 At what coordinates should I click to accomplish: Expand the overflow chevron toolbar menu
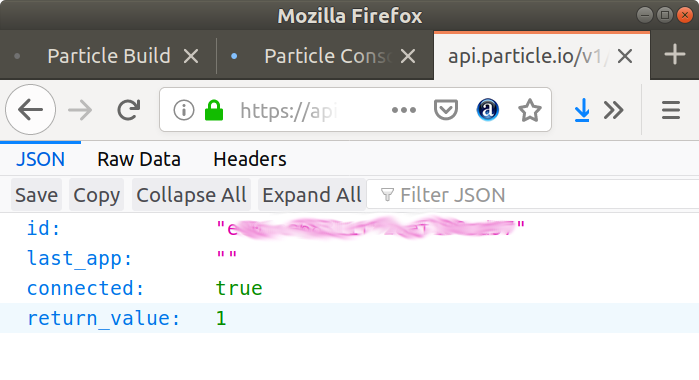pyautogui.click(x=613, y=110)
